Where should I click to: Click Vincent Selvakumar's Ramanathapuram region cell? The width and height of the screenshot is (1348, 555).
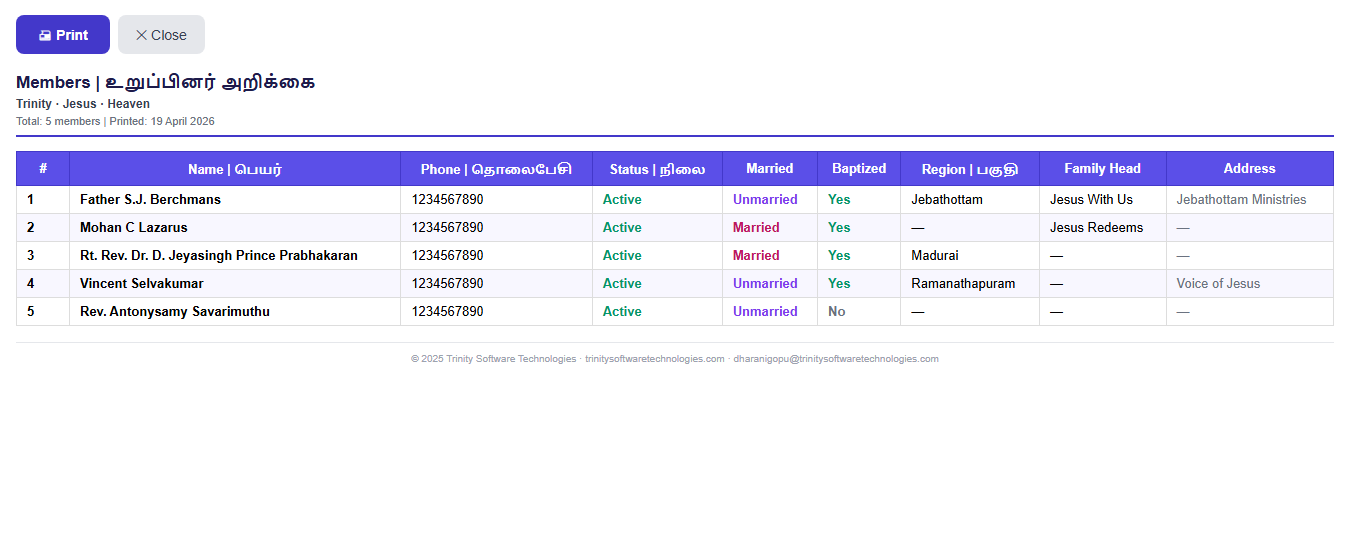(970, 284)
